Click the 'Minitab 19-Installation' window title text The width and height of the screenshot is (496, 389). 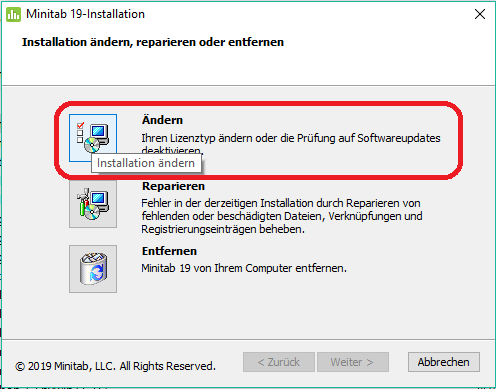[x=85, y=14]
